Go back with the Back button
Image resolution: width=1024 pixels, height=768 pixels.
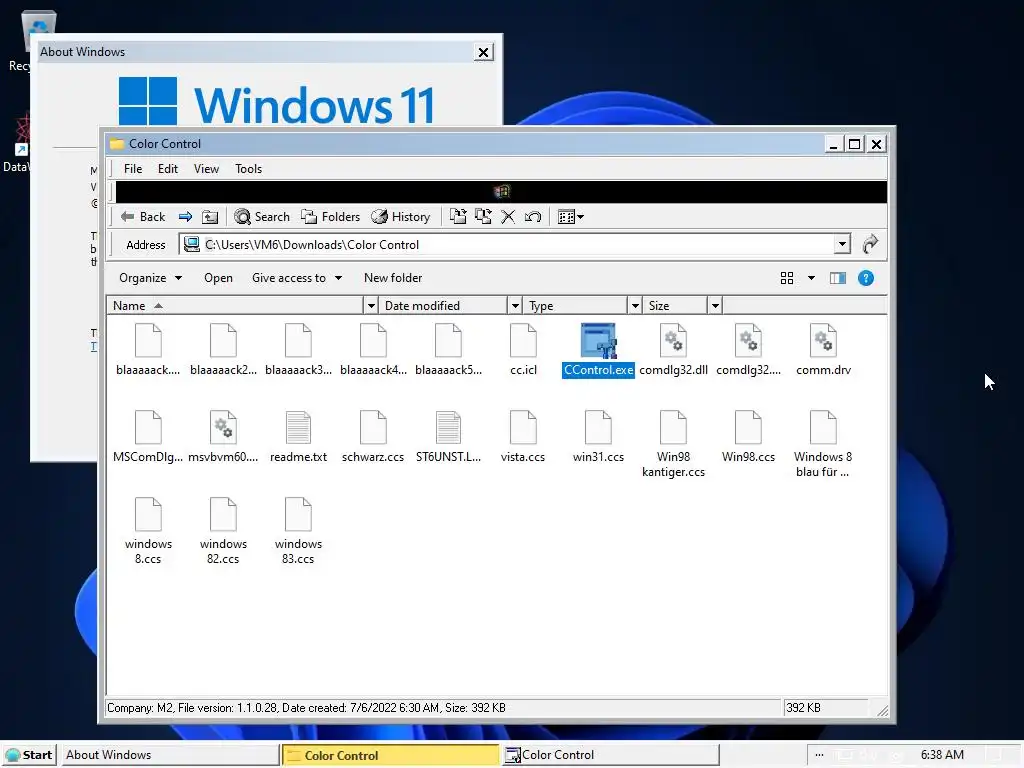(143, 217)
